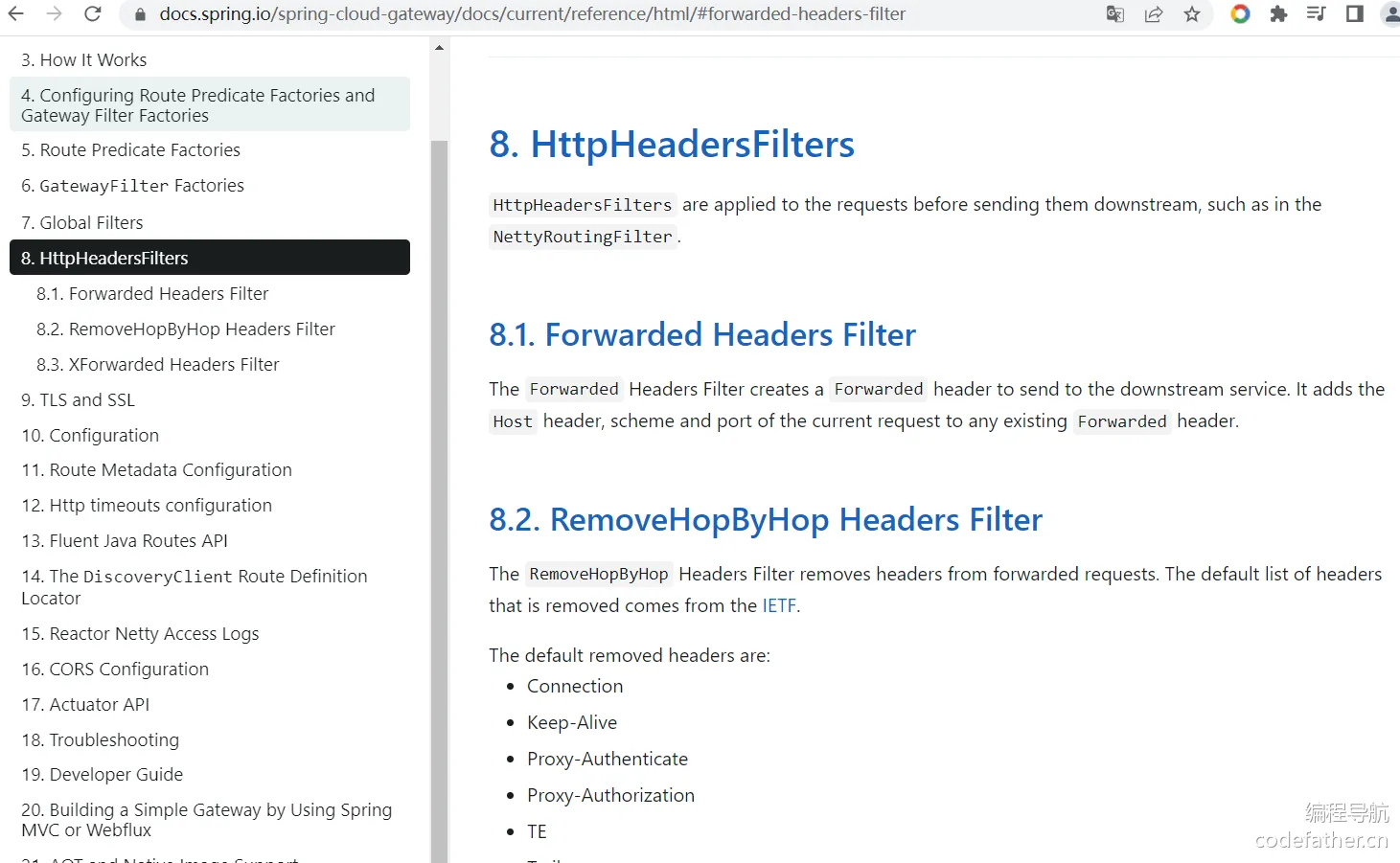Select '4. Configuring Route Predicate Factories' sidebar item
This screenshot has height=863, width=1400.
click(x=210, y=105)
